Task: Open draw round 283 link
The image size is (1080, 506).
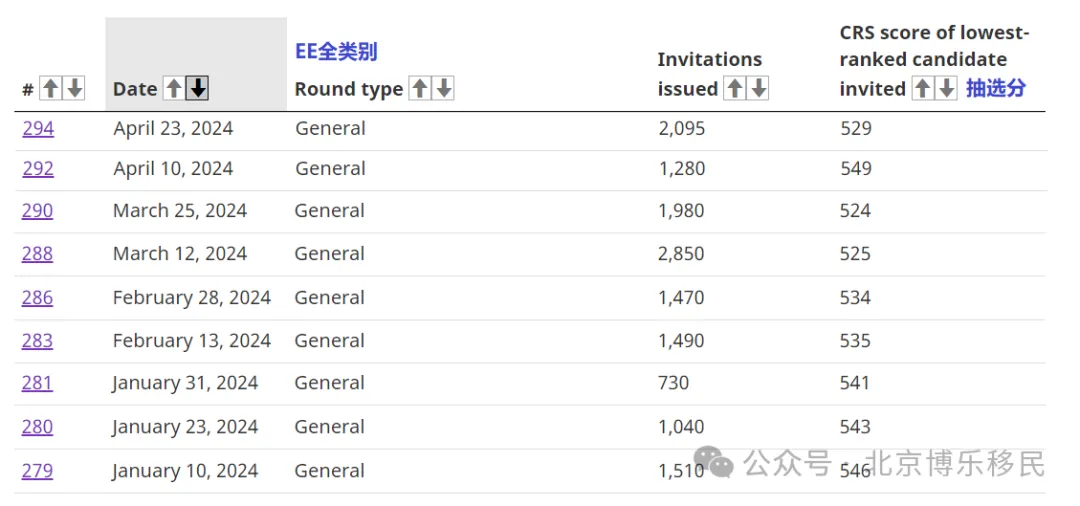Action: pyautogui.click(x=37, y=341)
